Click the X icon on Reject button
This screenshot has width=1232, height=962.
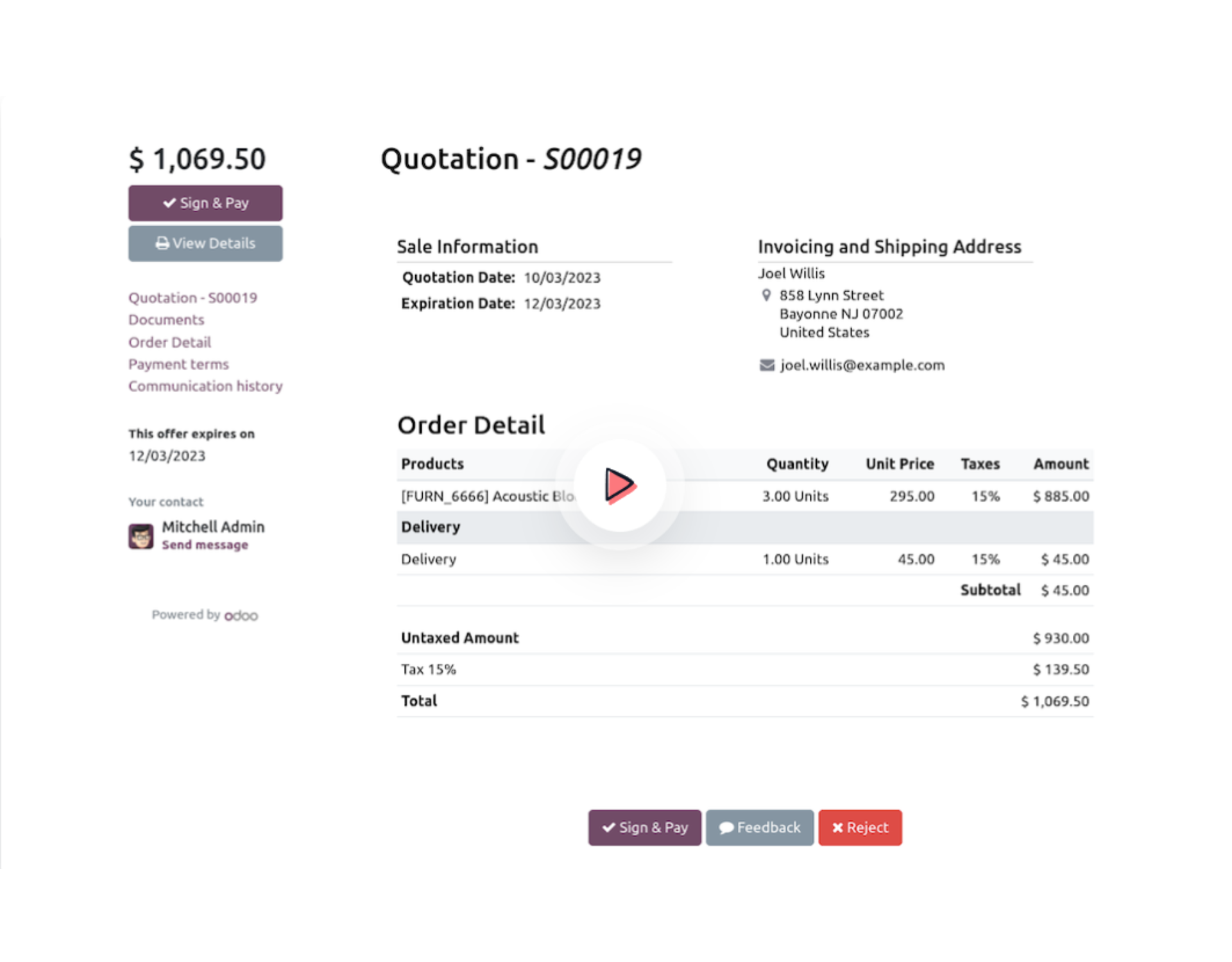pos(837,828)
